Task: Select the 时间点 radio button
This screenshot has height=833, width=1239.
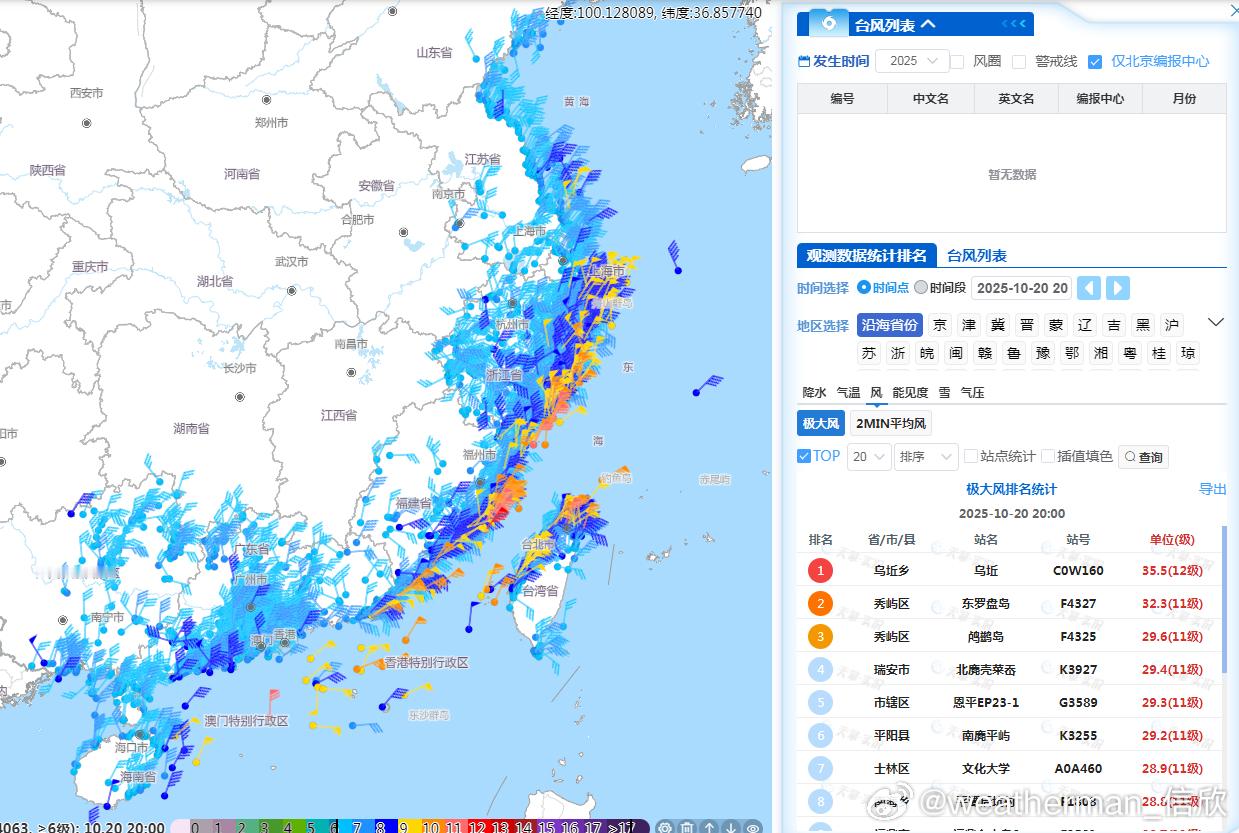Action: point(864,288)
